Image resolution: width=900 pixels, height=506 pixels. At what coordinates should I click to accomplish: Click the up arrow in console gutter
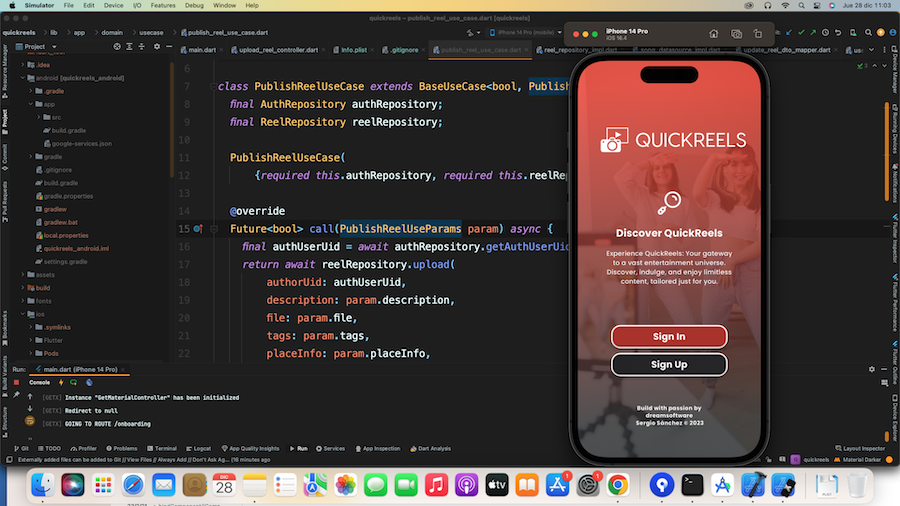tap(30, 396)
